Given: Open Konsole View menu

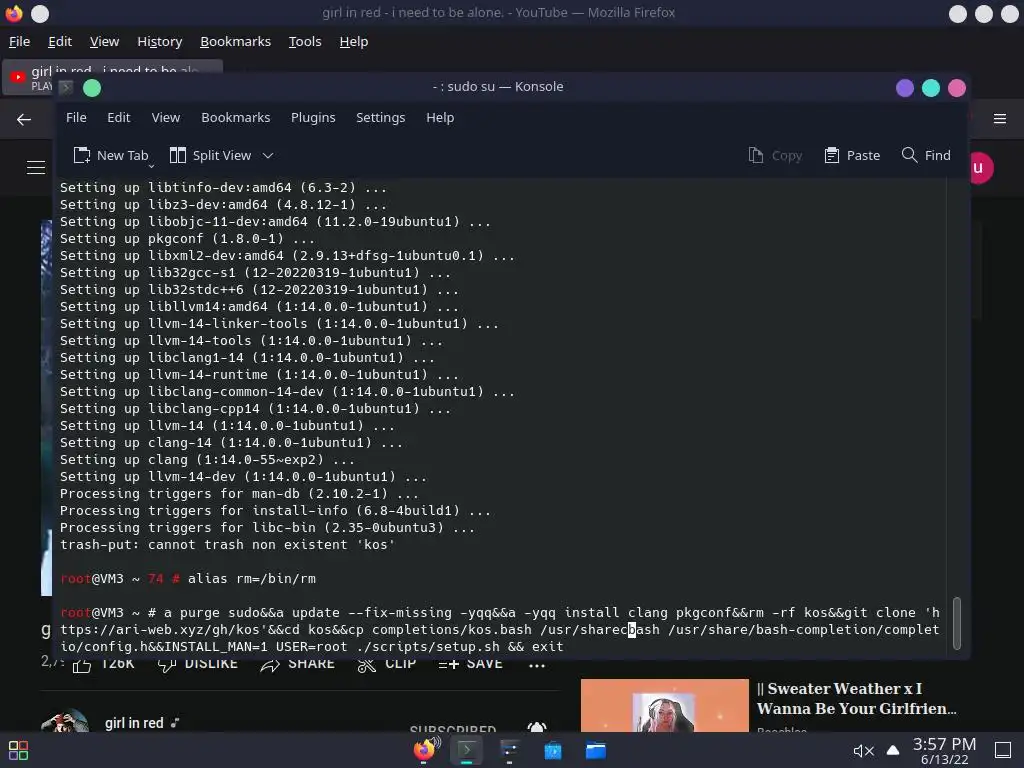Looking at the screenshot, I should pos(165,118).
